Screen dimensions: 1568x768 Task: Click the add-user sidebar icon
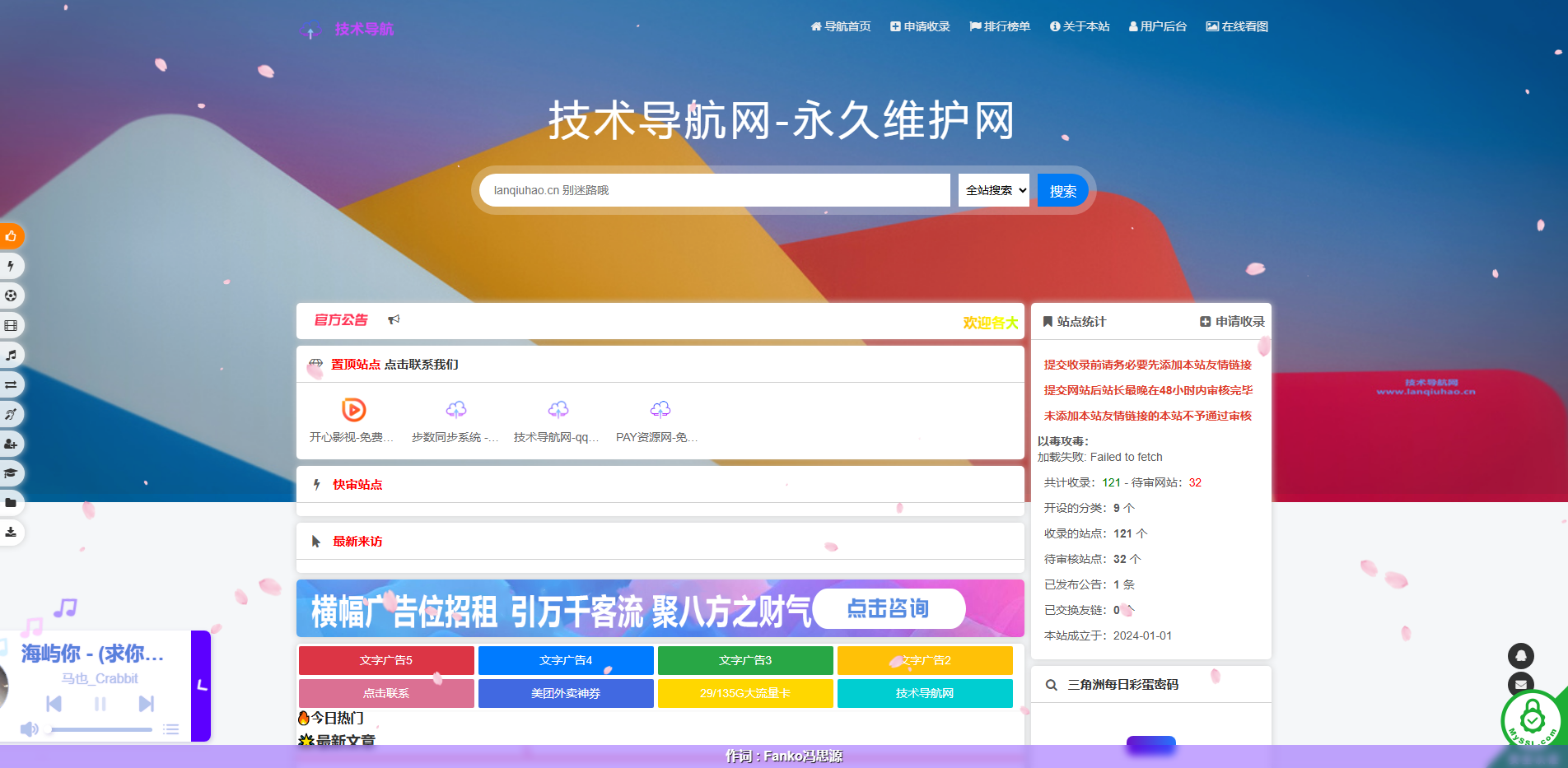coord(12,444)
